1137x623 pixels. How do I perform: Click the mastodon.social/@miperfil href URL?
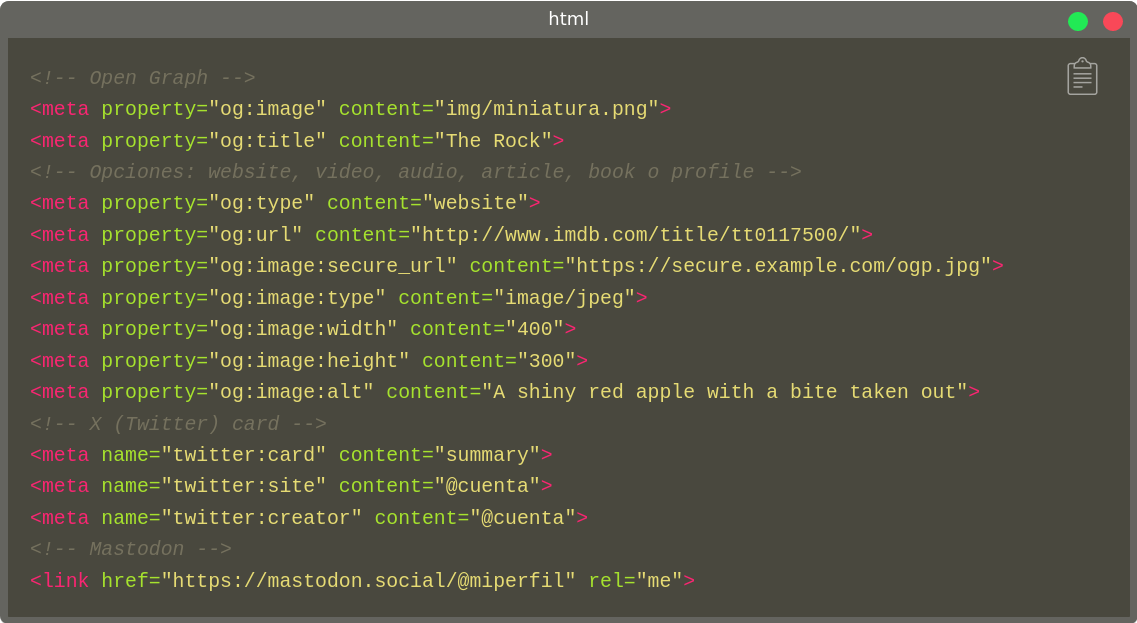coord(368,581)
